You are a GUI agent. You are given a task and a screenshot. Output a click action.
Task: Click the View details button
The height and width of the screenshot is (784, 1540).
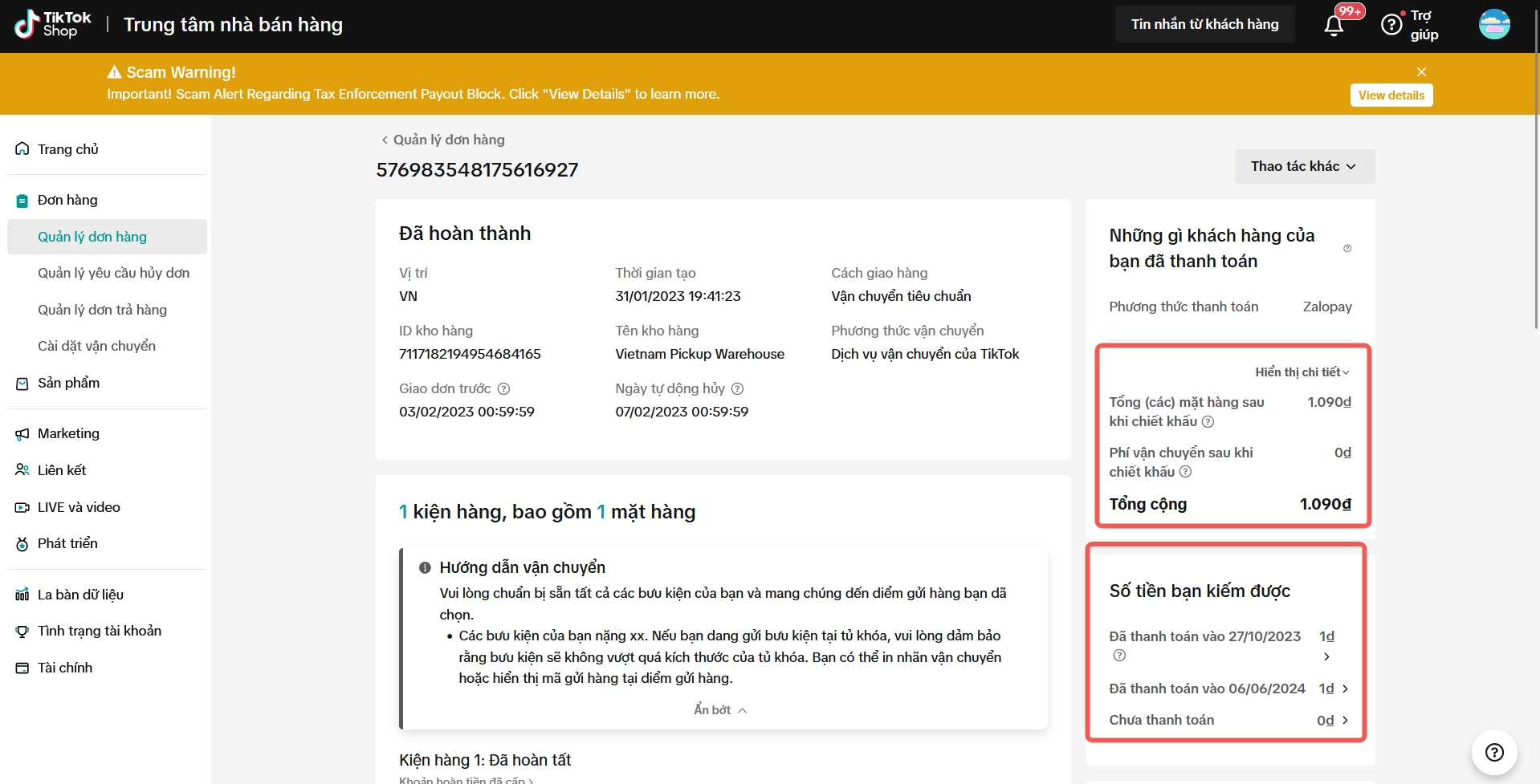pyautogui.click(x=1391, y=95)
